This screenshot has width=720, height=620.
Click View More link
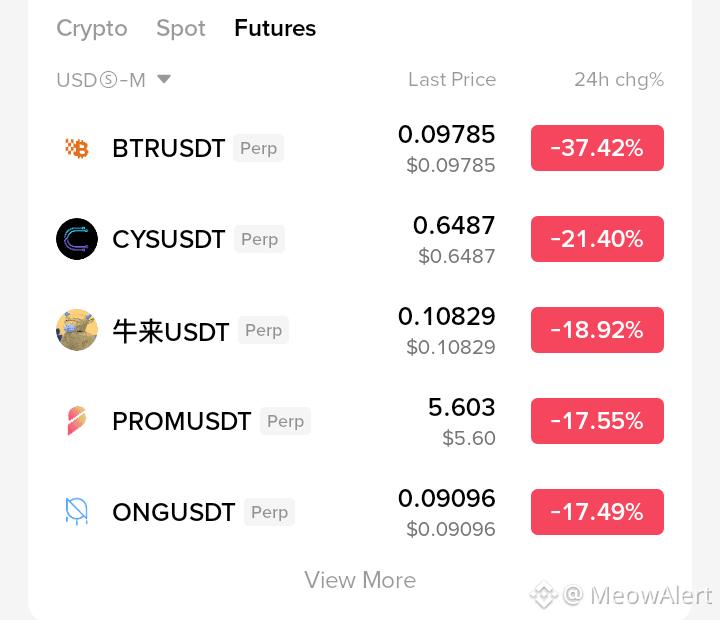pos(360,580)
